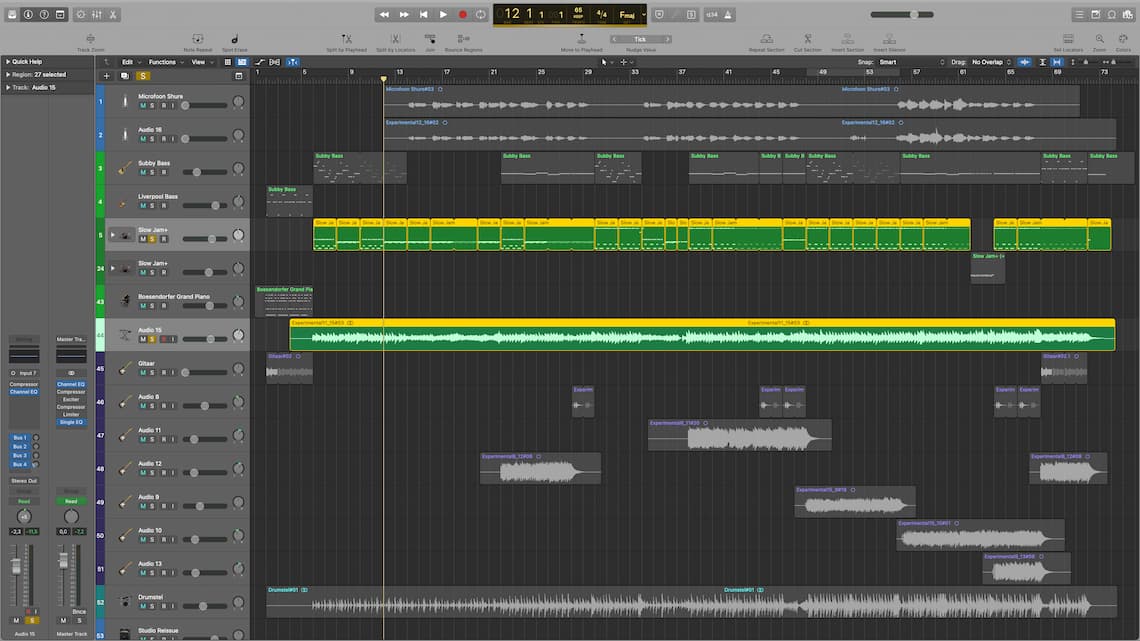Image resolution: width=1140 pixels, height=641 pixels.
Task: Solo the Drumstel track
Action: 152,606
